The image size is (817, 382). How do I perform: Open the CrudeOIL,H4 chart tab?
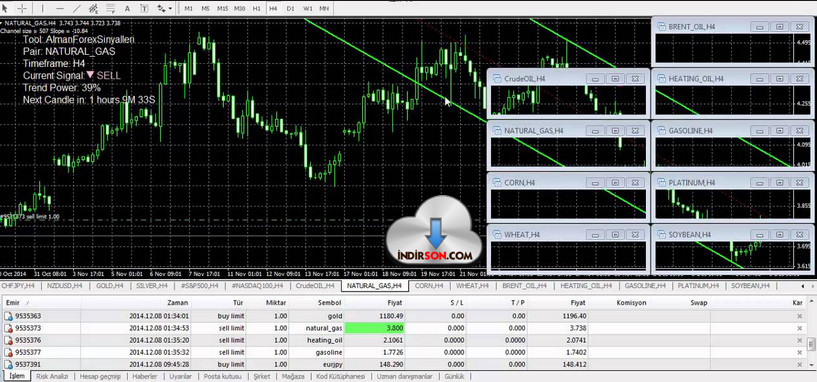tap(315, 286)
